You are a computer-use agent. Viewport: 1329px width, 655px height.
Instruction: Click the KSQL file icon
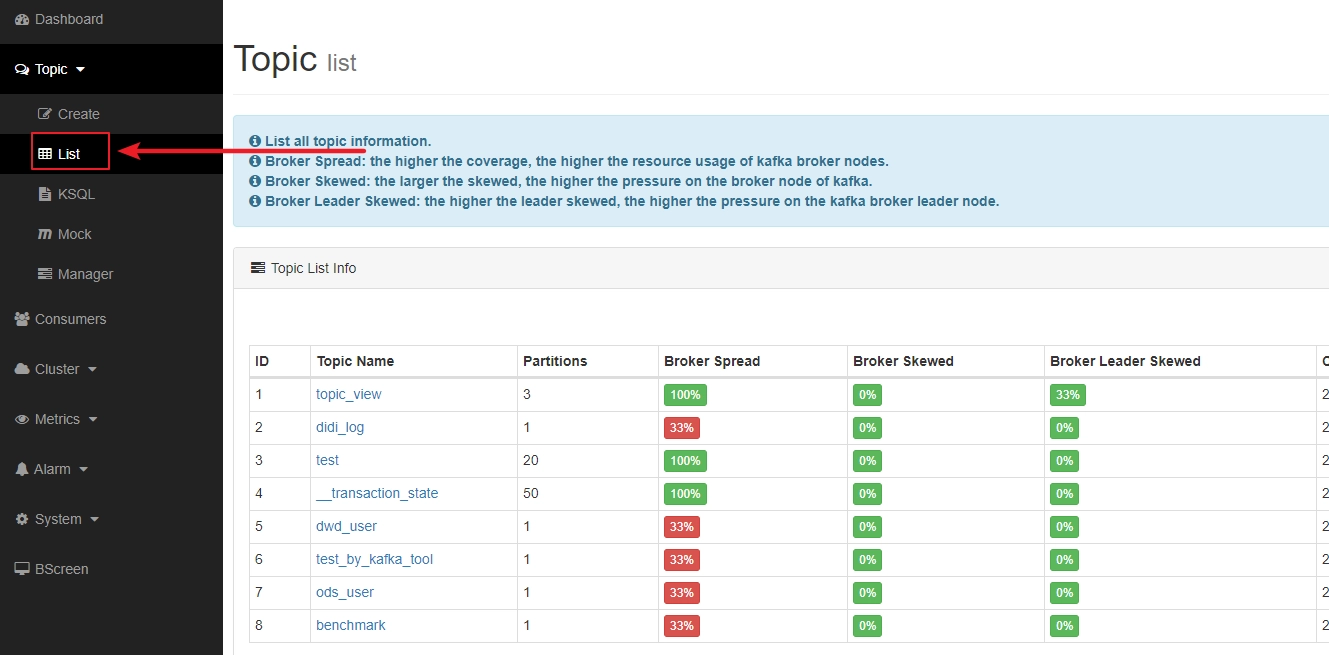(x=44, y=194)
